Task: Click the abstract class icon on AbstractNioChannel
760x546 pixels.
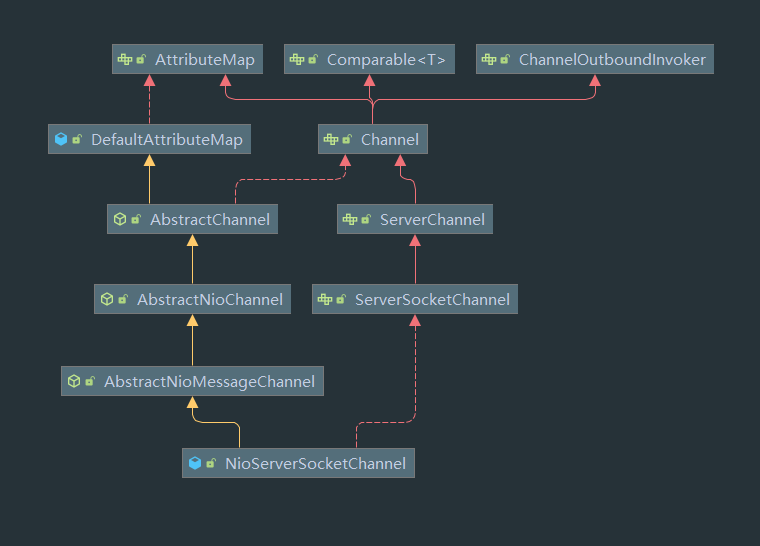Action: click(x=106, y=300)
